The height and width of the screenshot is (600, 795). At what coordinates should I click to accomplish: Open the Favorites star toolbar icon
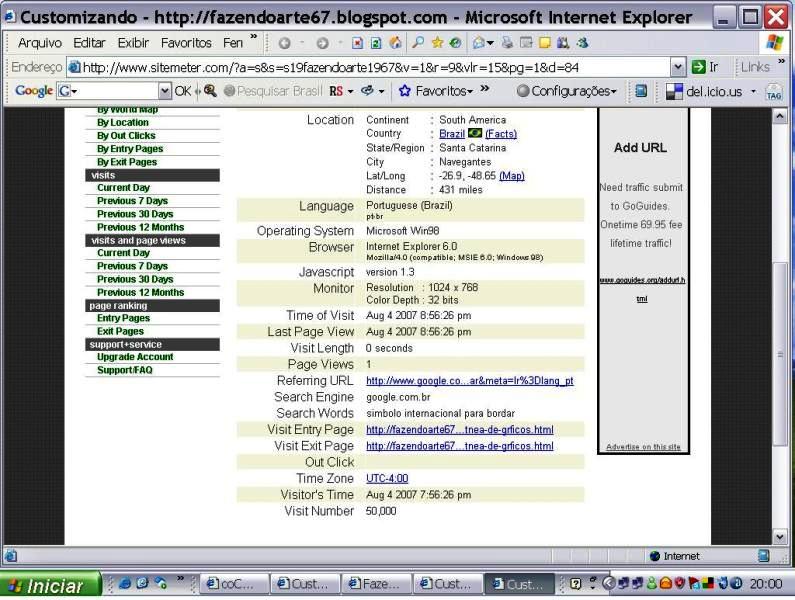[x=437, y=43]
